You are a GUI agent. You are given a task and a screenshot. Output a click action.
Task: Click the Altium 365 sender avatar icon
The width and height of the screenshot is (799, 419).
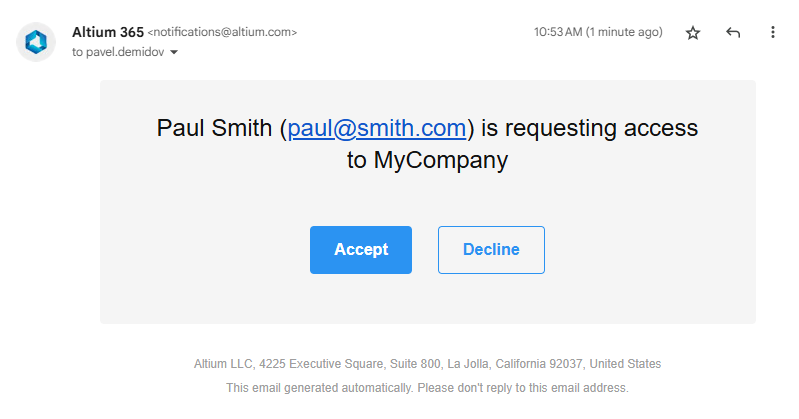click(37, 41)
